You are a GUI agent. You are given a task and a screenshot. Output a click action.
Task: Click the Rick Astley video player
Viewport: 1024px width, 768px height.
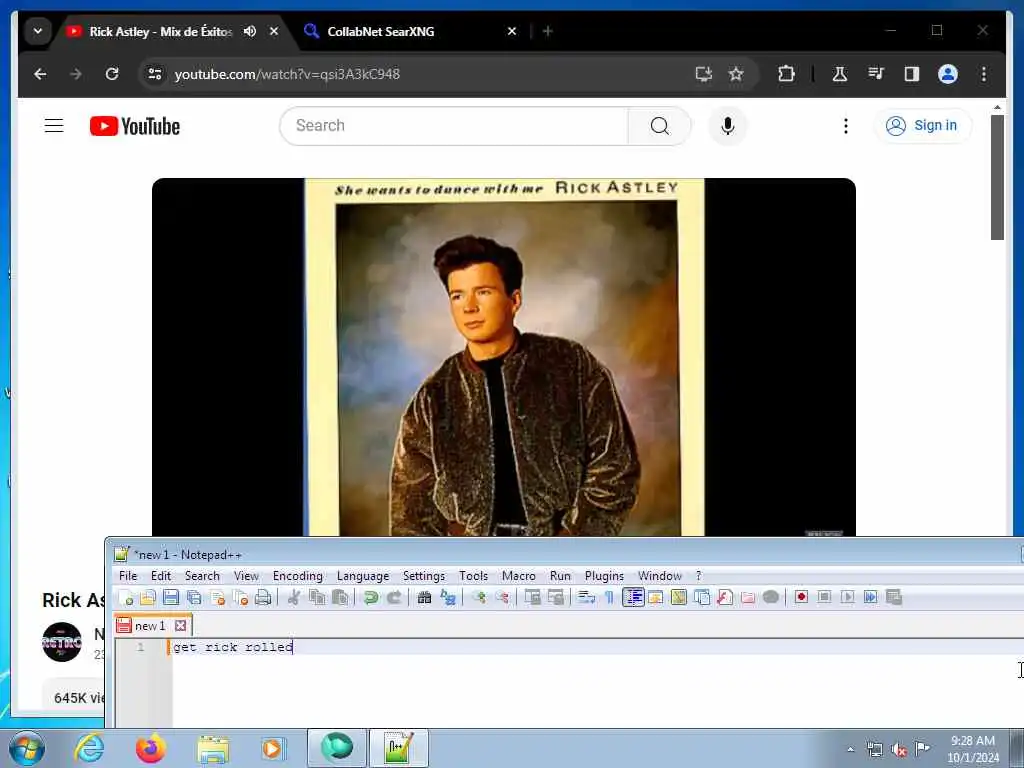pyautogui.click(x=504, y=357)
